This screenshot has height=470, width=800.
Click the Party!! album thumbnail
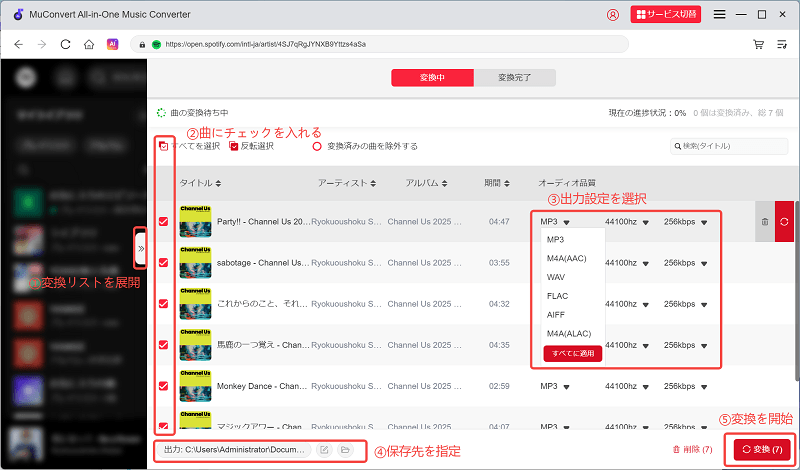[x=195, y=221]
